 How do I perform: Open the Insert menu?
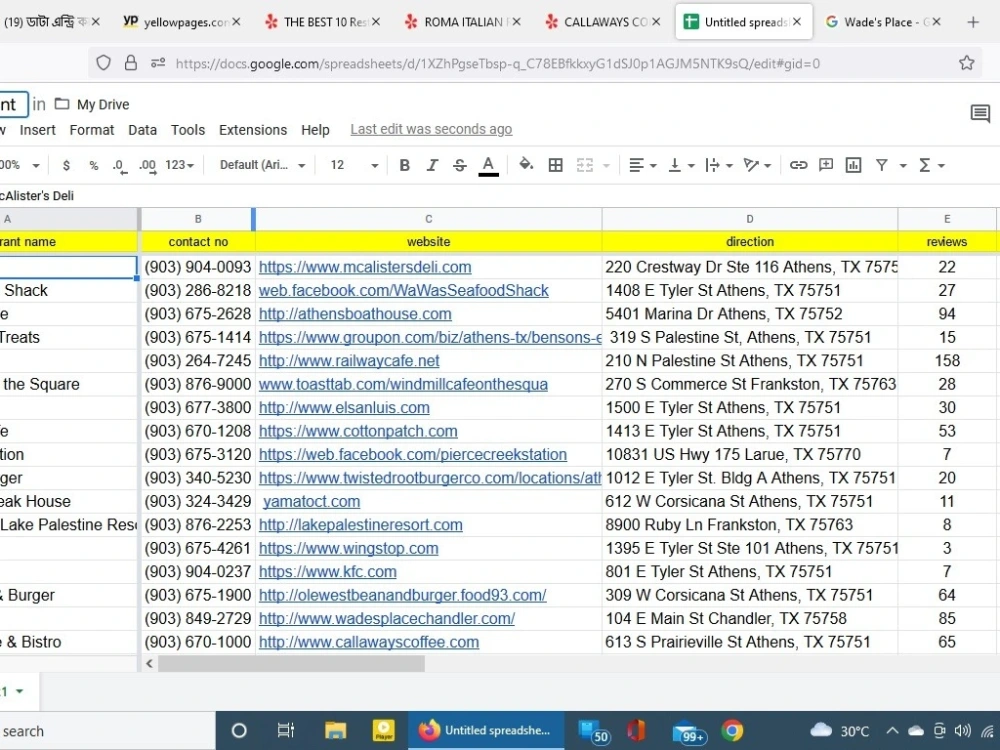[38, 130]
